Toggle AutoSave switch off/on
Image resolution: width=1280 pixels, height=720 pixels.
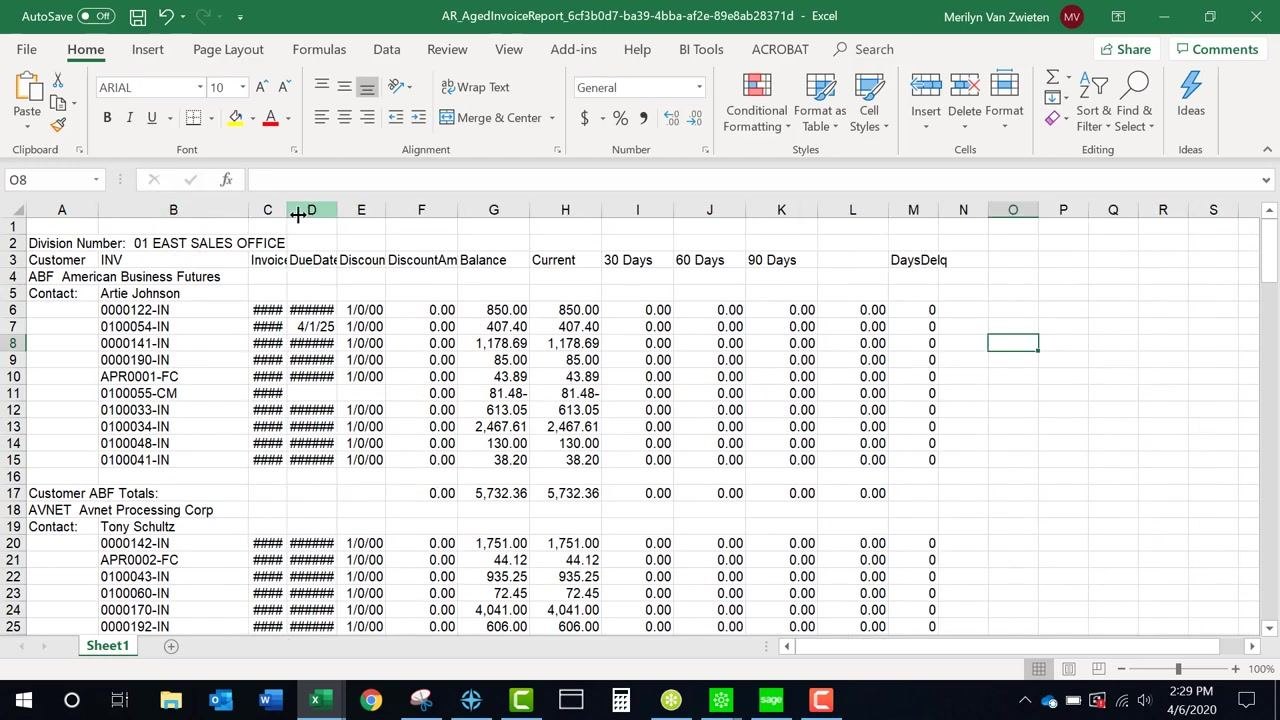[96, 17]
